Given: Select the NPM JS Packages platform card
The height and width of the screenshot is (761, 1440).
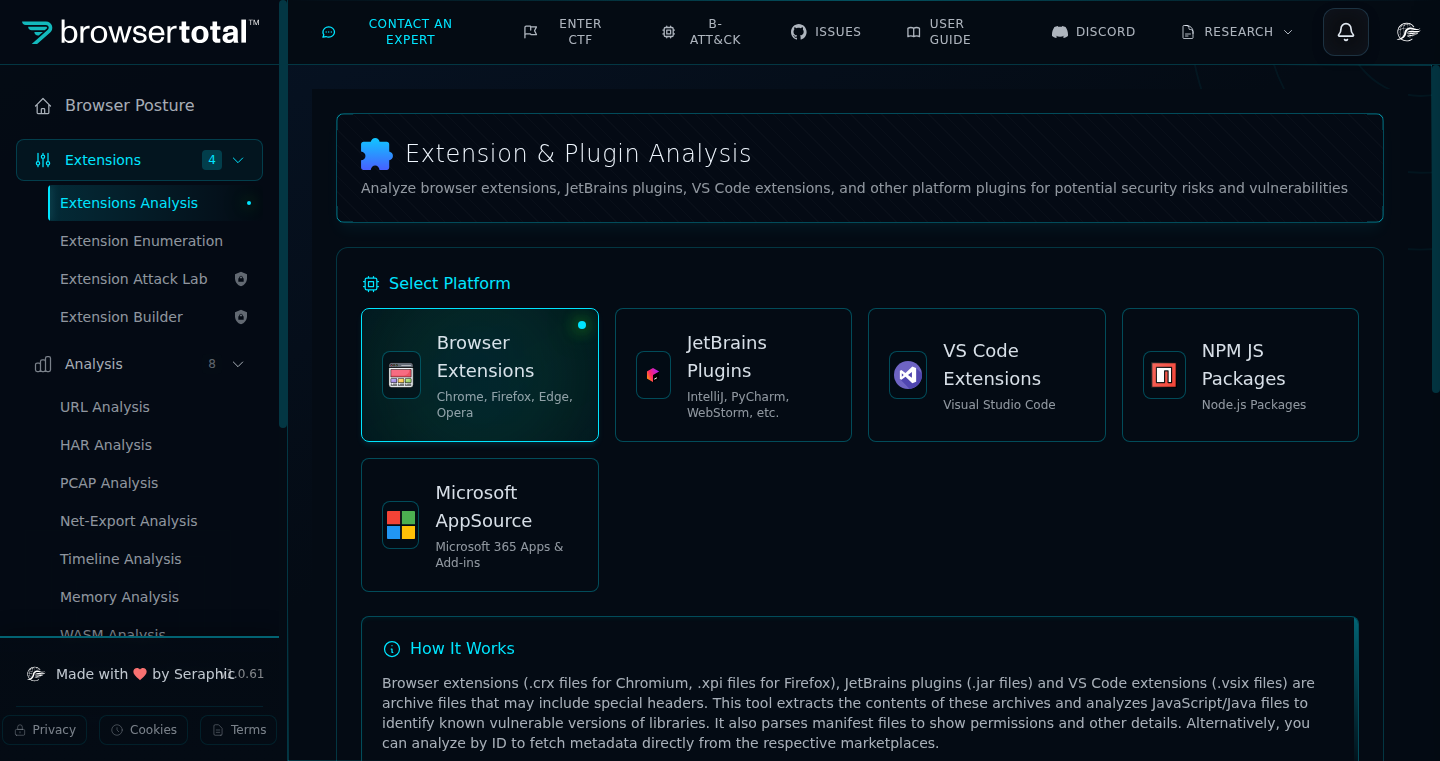Looking at the screenshot, I should pyautogui.click(x=1240, y=375).
